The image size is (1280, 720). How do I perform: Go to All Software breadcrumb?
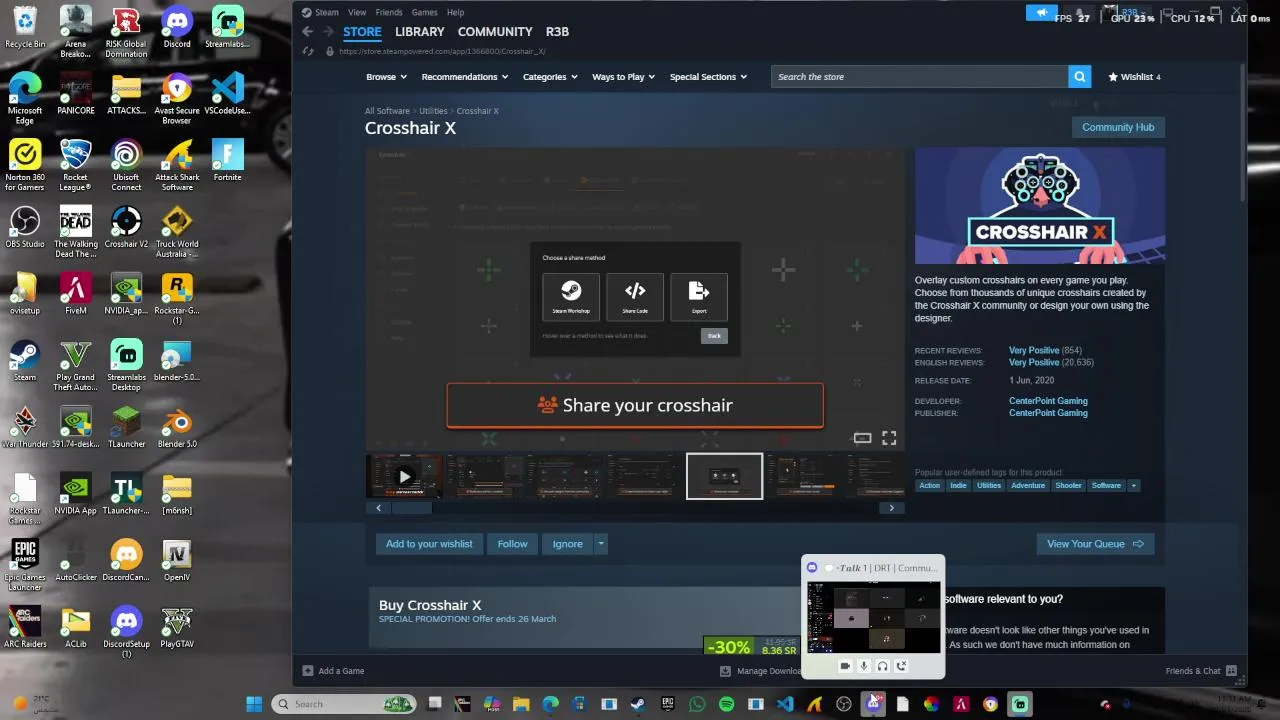[387, 111]
